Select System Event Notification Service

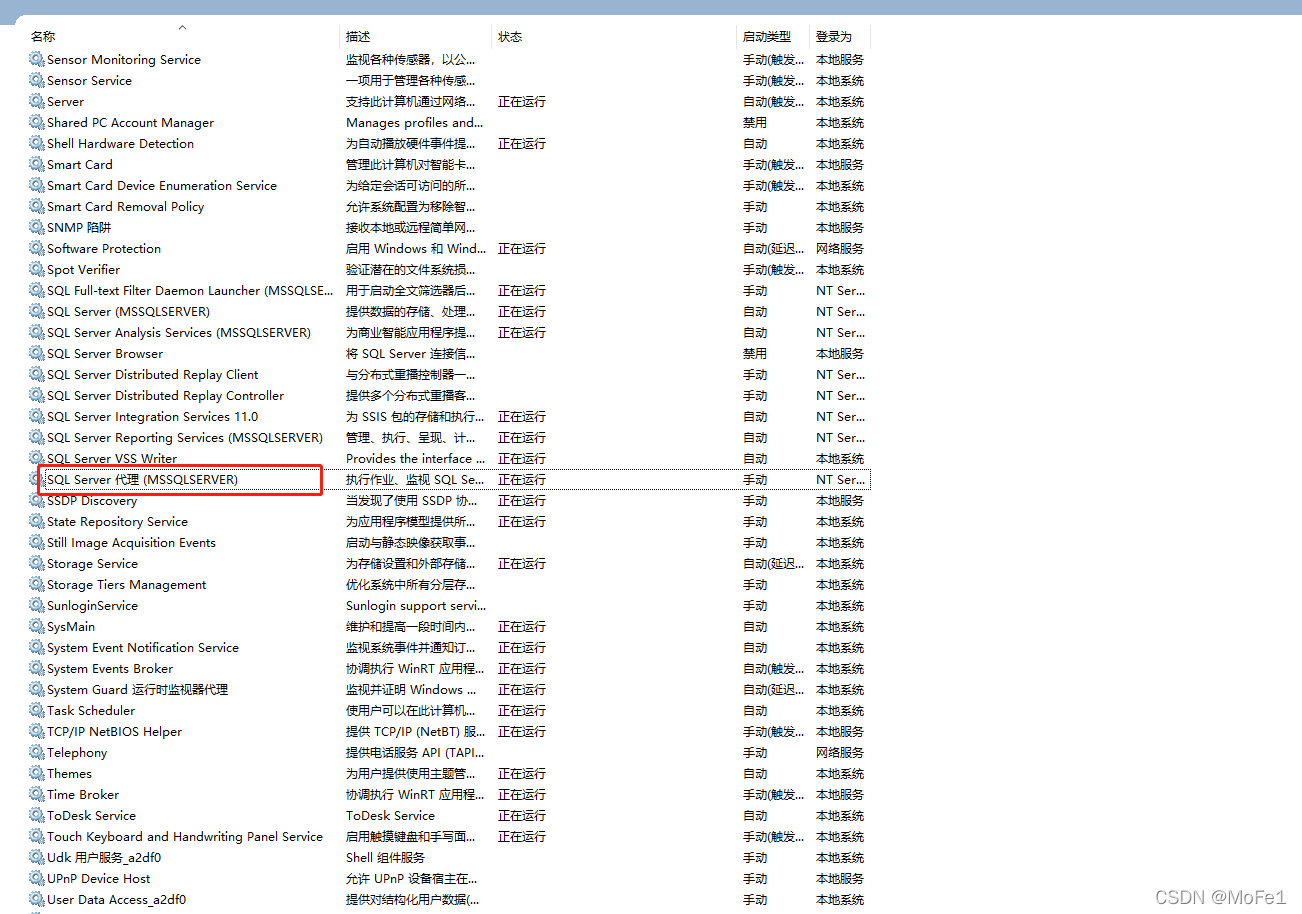143,647
